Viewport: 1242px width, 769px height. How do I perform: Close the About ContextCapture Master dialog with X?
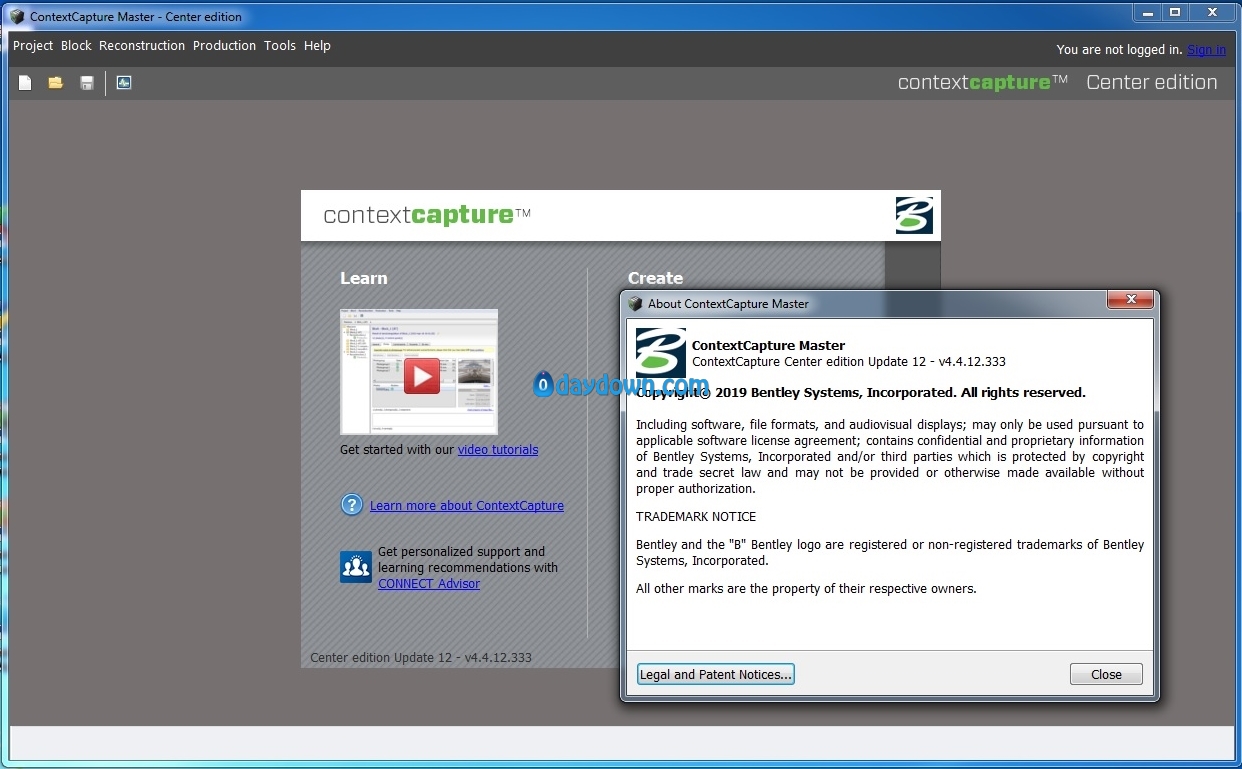(1131, 300)
